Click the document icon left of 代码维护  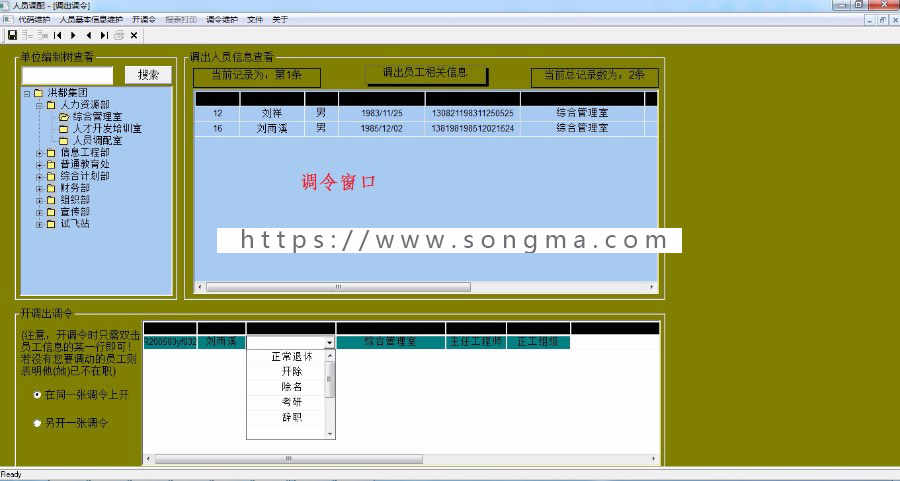pyautogui.click(x=7, y=20)
